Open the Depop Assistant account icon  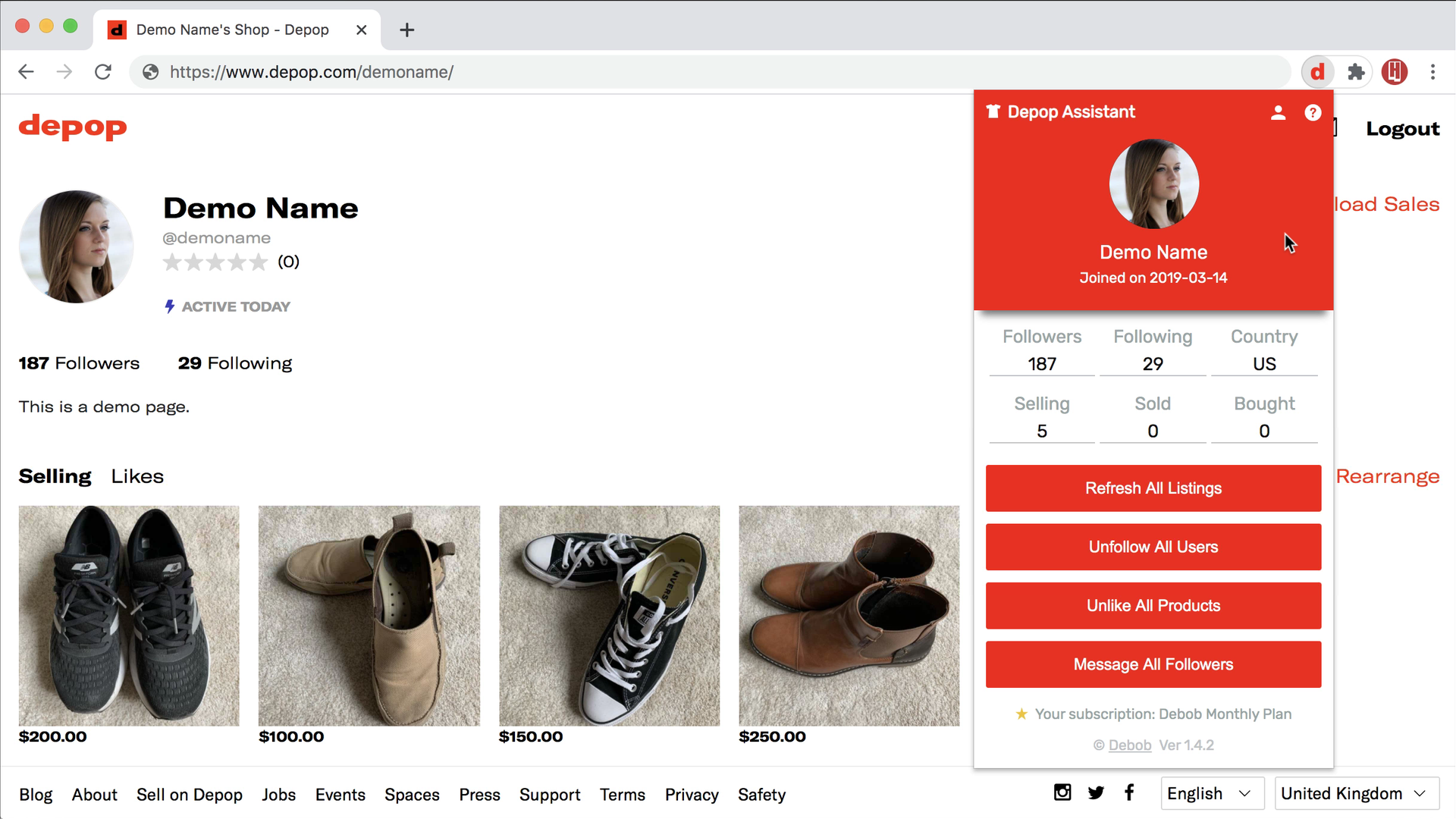1278,112
